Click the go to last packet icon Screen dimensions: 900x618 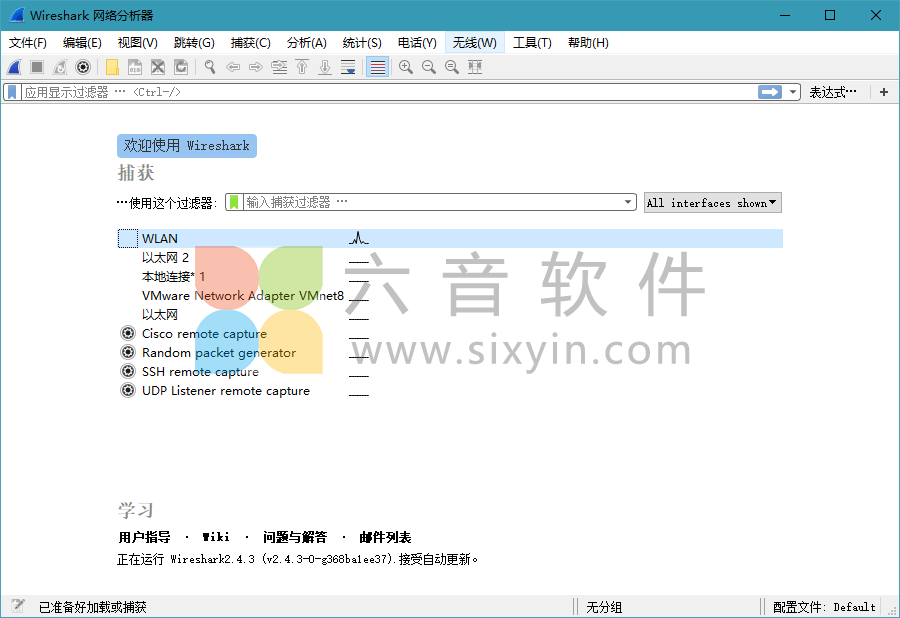322,67
